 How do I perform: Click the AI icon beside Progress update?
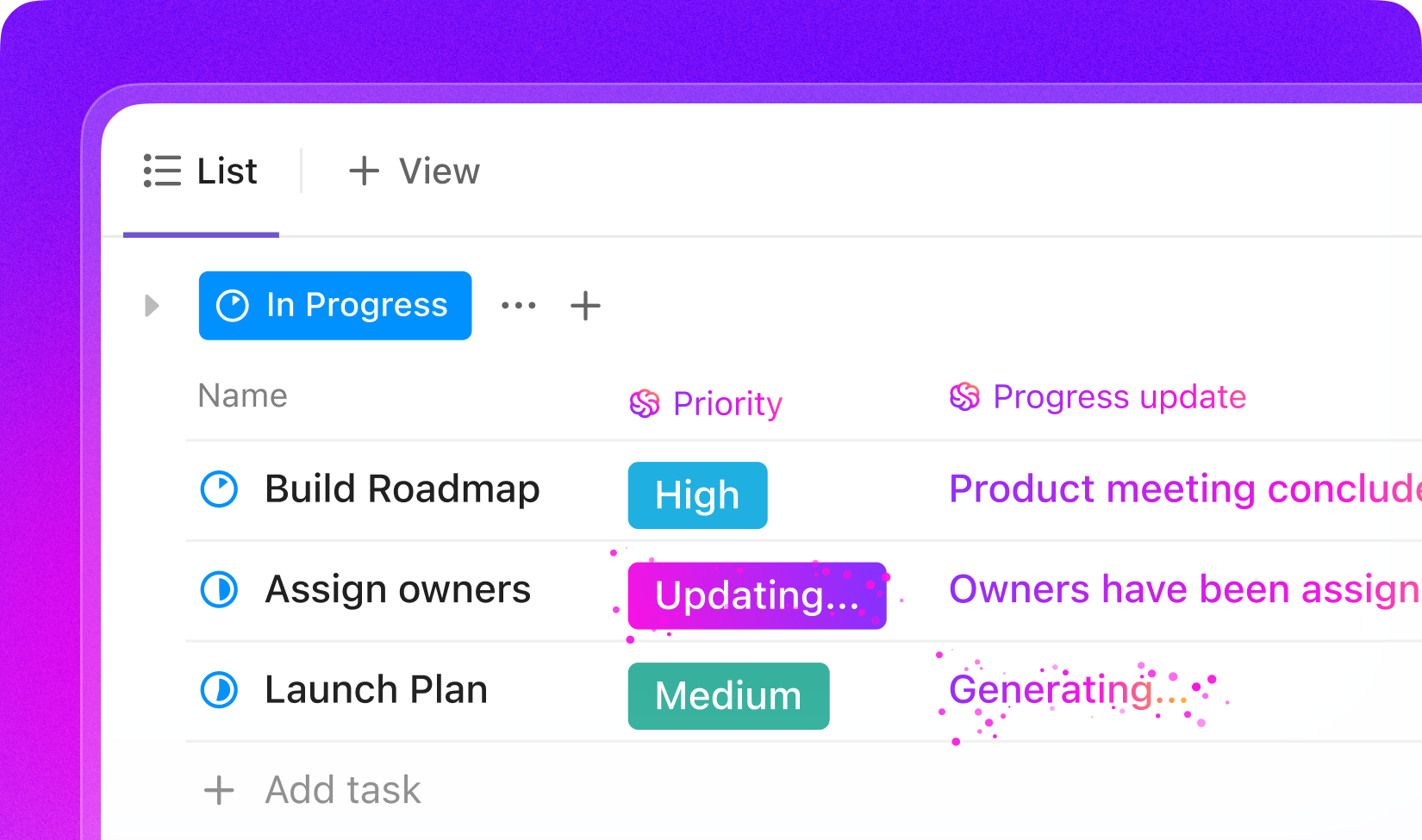click(964, 397)
